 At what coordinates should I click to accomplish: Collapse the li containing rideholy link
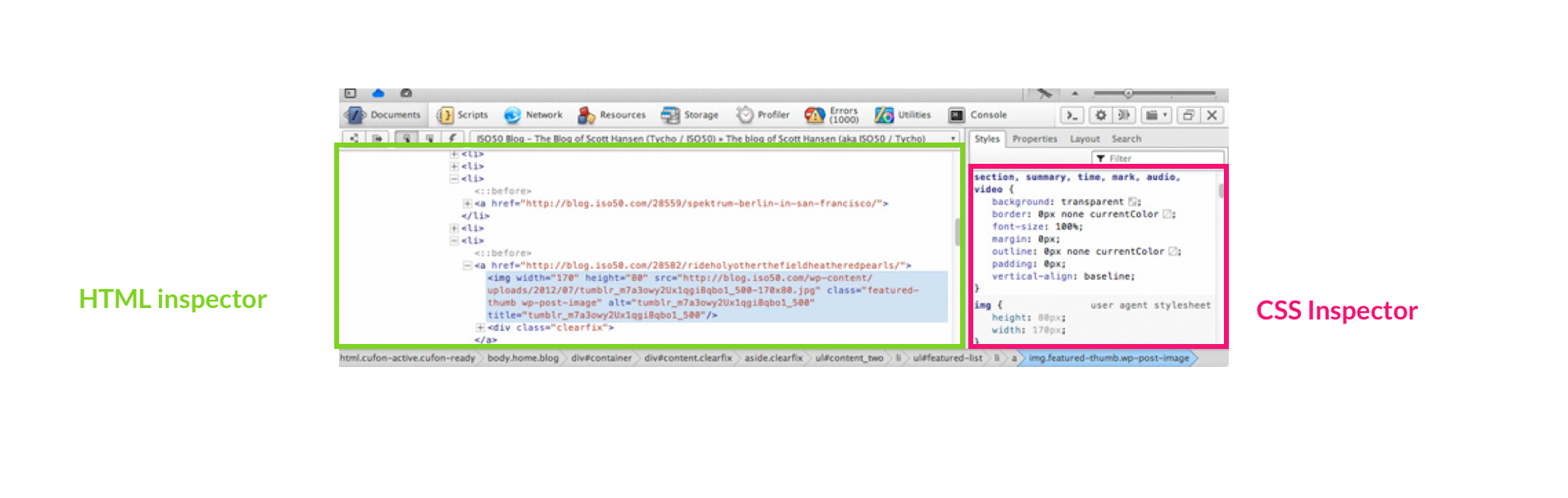[453, 241]
